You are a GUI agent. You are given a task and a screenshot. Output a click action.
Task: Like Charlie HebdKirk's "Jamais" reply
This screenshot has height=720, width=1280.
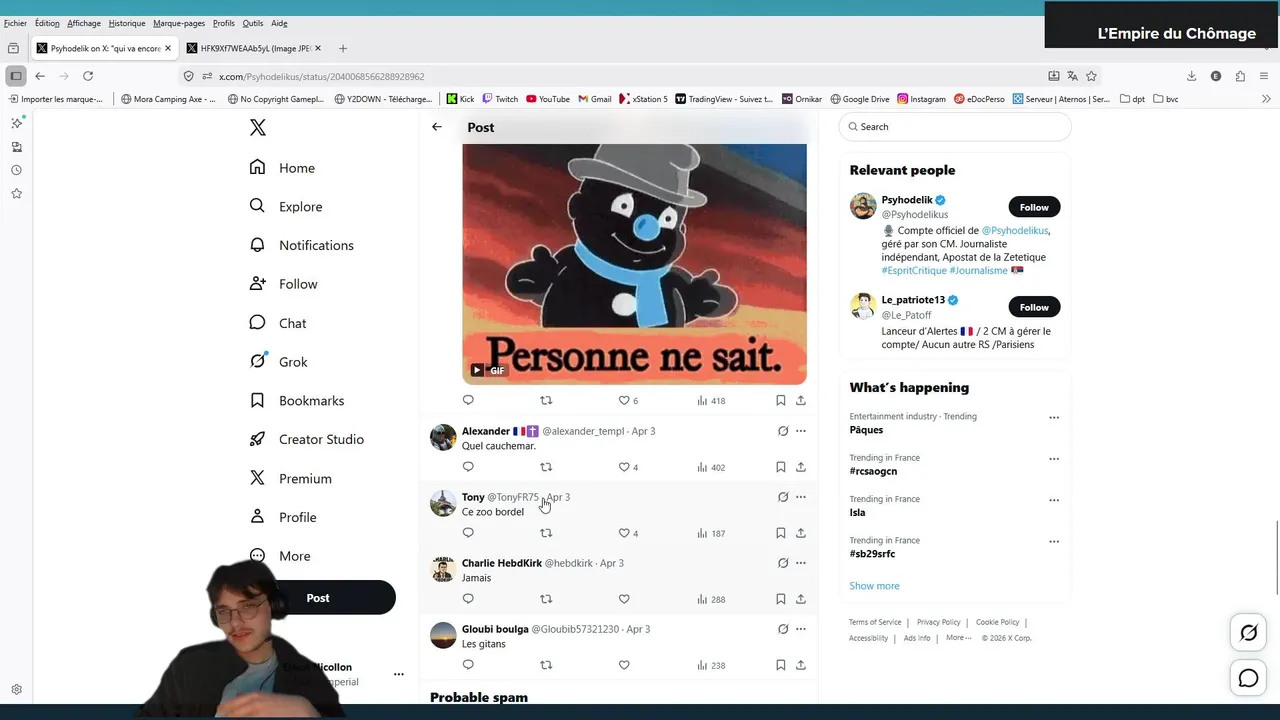624,599
